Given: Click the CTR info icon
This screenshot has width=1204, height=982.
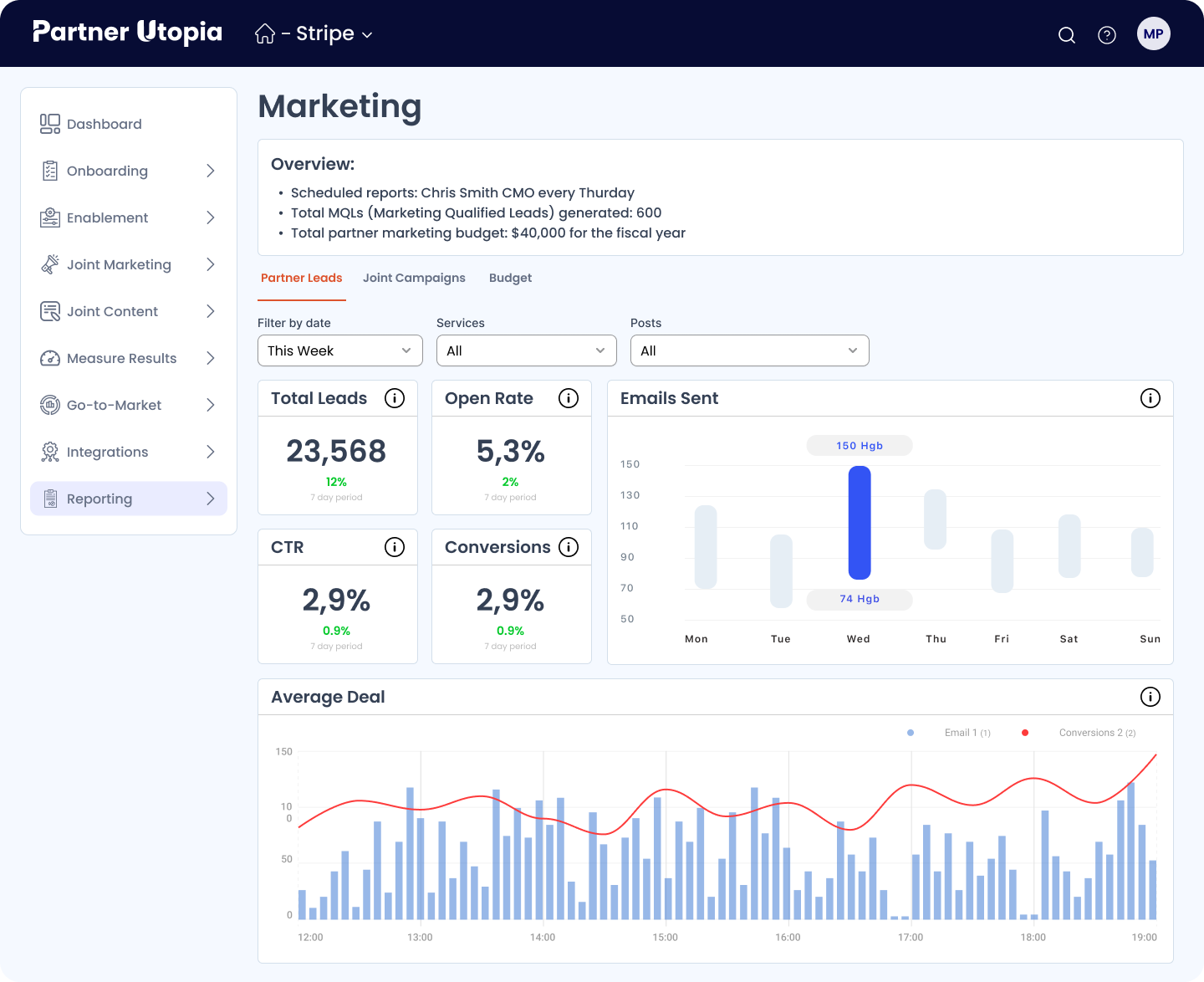Looking at the screenshot, I should pos(395,547).
